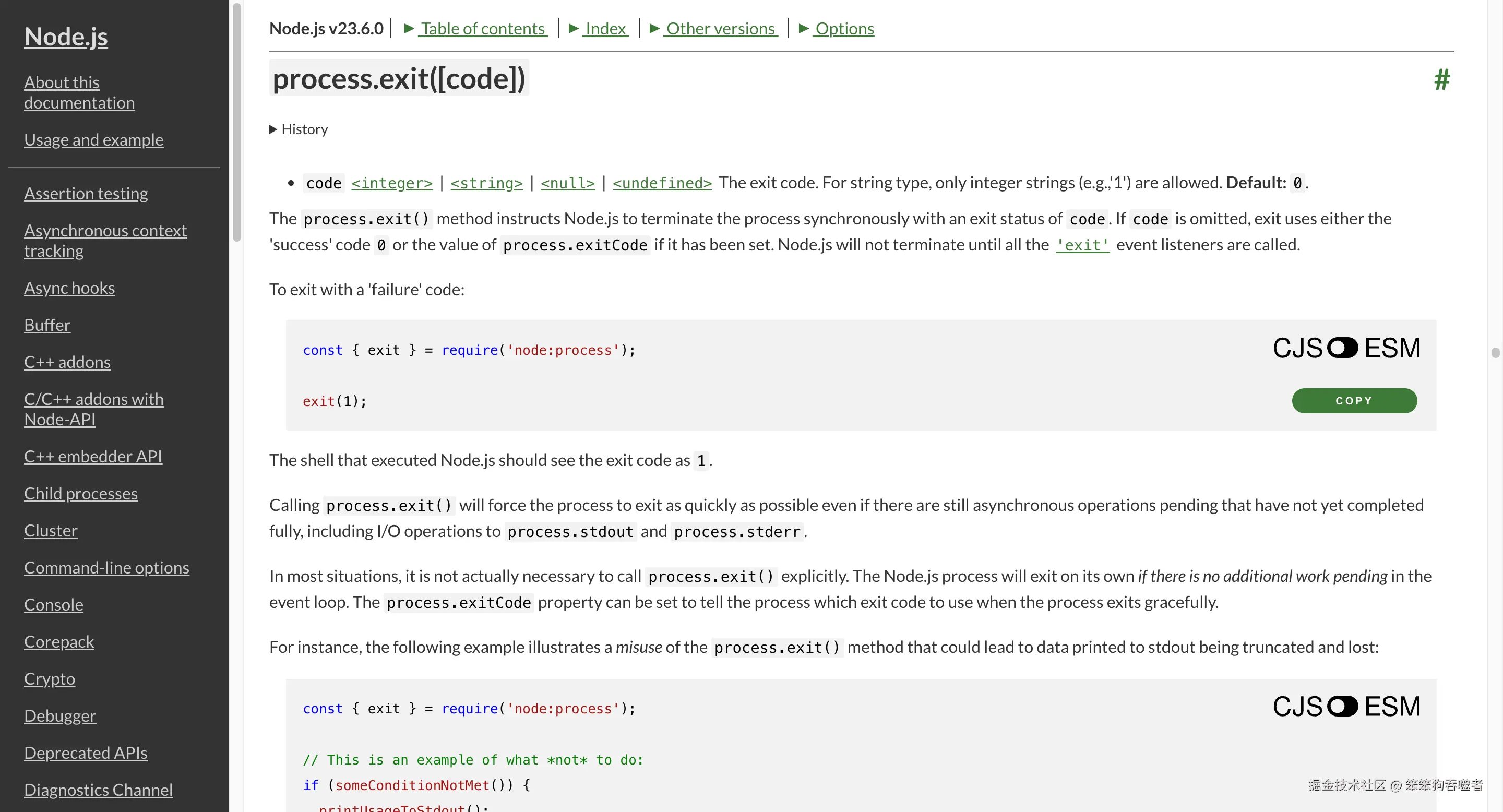
Task: Open the Node.js home link in sidebar
Action: 66,36
